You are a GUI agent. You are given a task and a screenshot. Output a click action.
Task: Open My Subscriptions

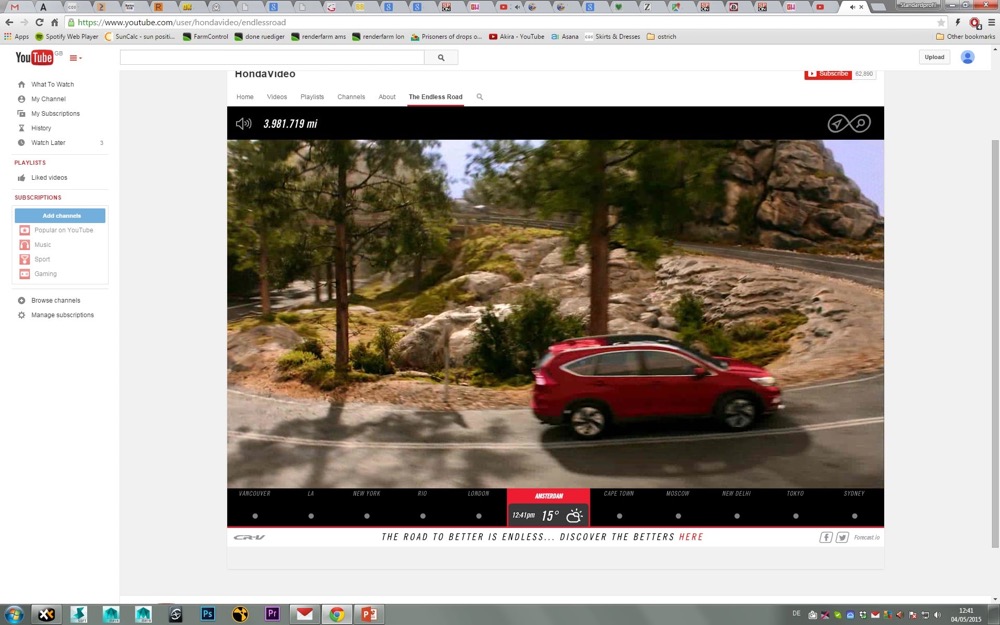pos(55,114)
